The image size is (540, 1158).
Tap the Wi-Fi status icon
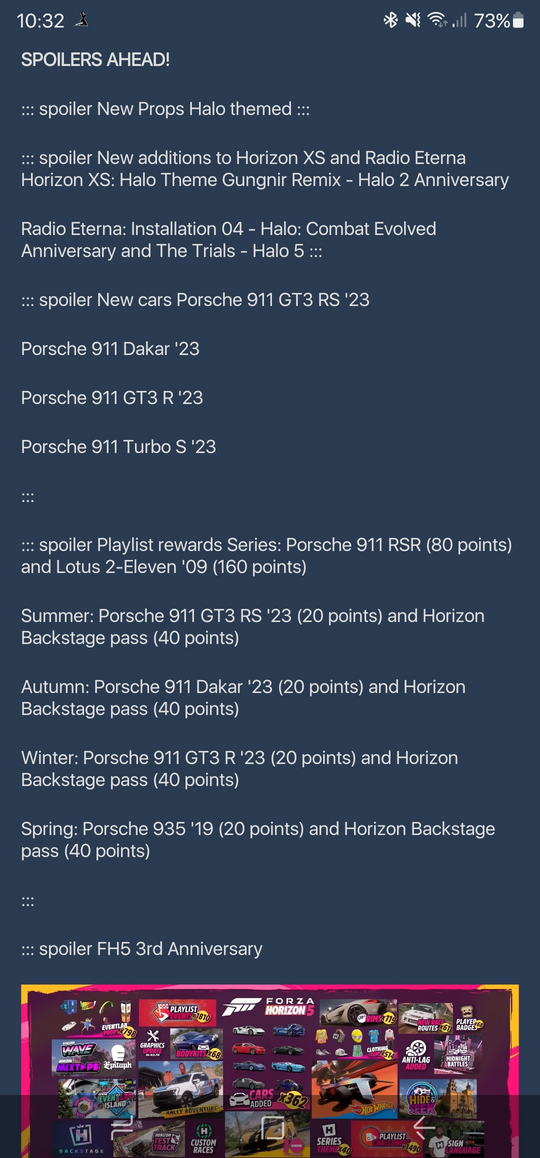437,21
